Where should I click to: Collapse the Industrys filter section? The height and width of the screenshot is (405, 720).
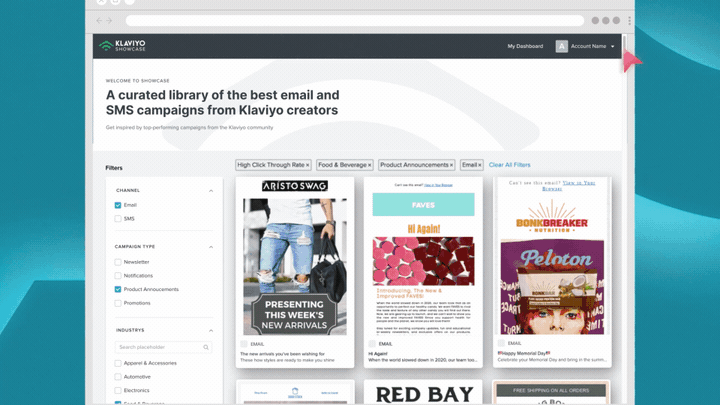coord(211,331)
